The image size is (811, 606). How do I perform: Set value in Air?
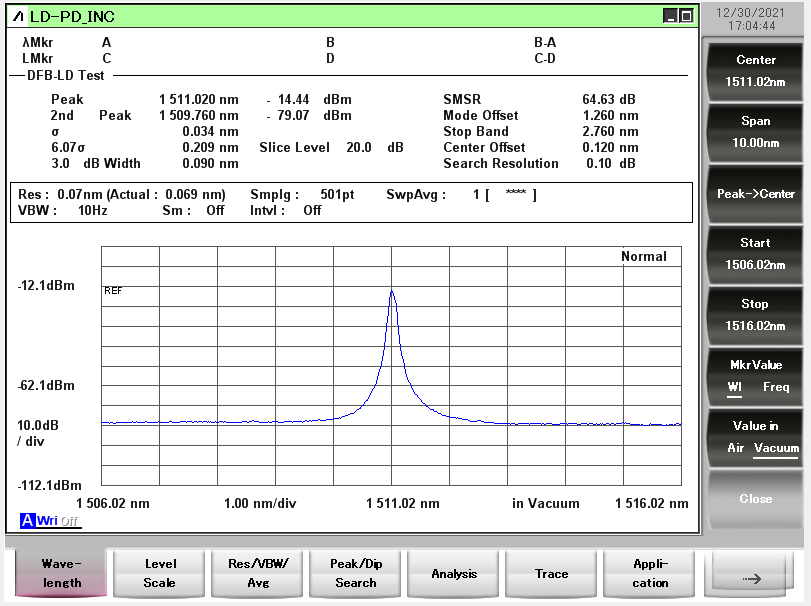point(736,448)
